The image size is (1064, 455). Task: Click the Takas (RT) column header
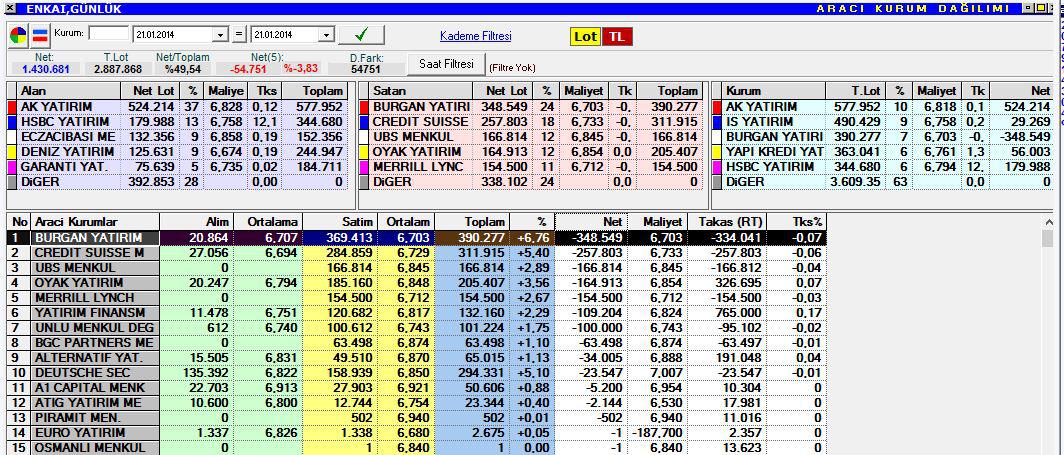pyautogui.click(x=727, y=222)
